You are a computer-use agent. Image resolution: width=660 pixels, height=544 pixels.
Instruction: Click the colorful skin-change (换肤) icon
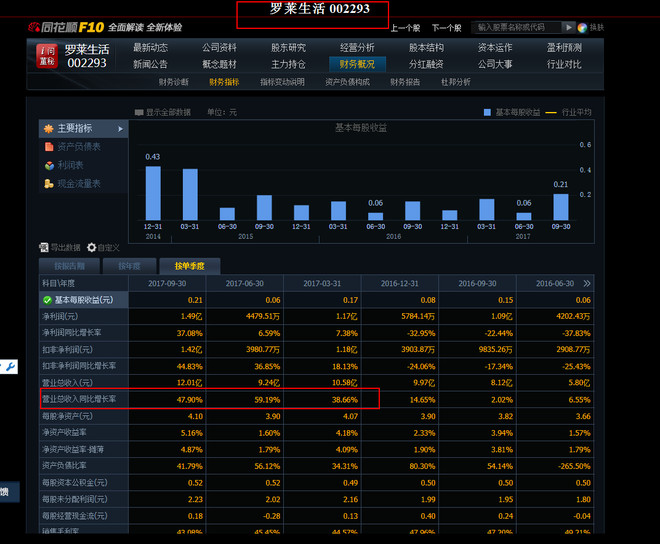pos(582,28)
